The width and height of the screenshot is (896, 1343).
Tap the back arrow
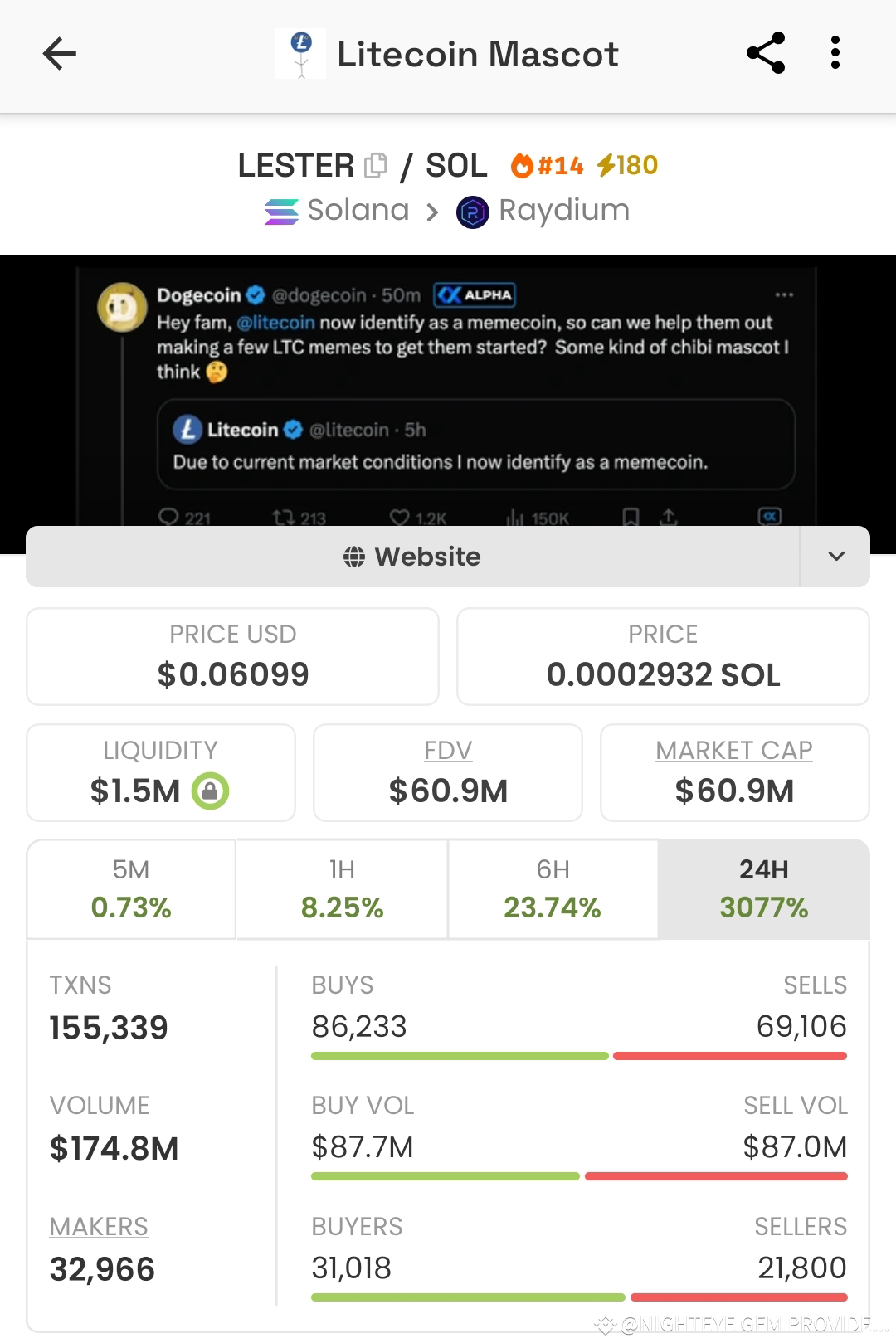(x=58, y=54)
